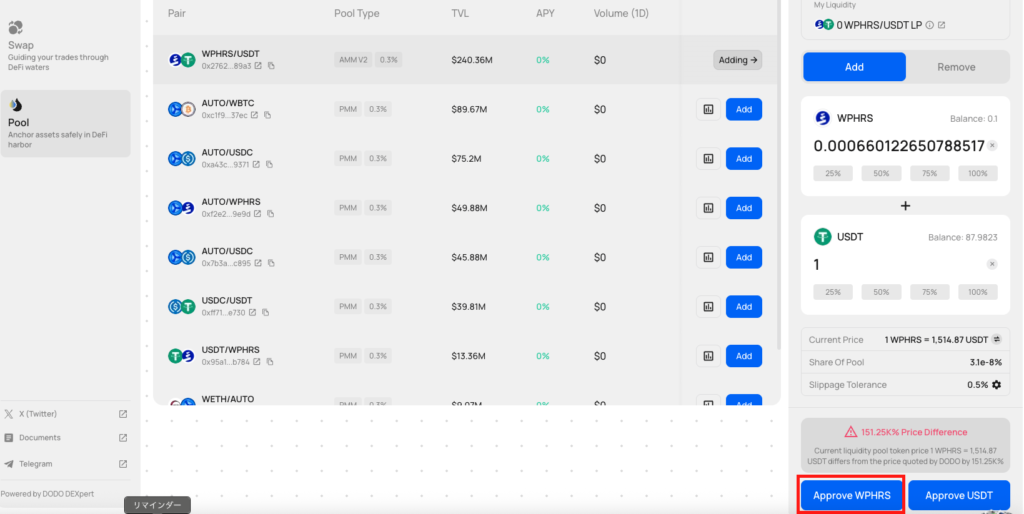Image resolution: width=1024 pixels, height=514 pixels.
Task: Copy the USDT/WPHRS pool address
Action: pyautogui.click(x=271, y=362)
